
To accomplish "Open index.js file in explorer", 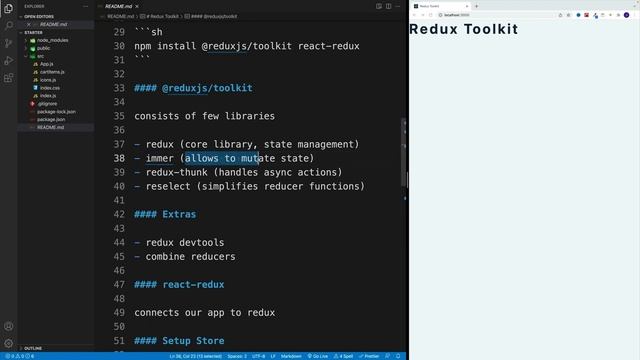I will pyautogui.click(x=48, y=96).
